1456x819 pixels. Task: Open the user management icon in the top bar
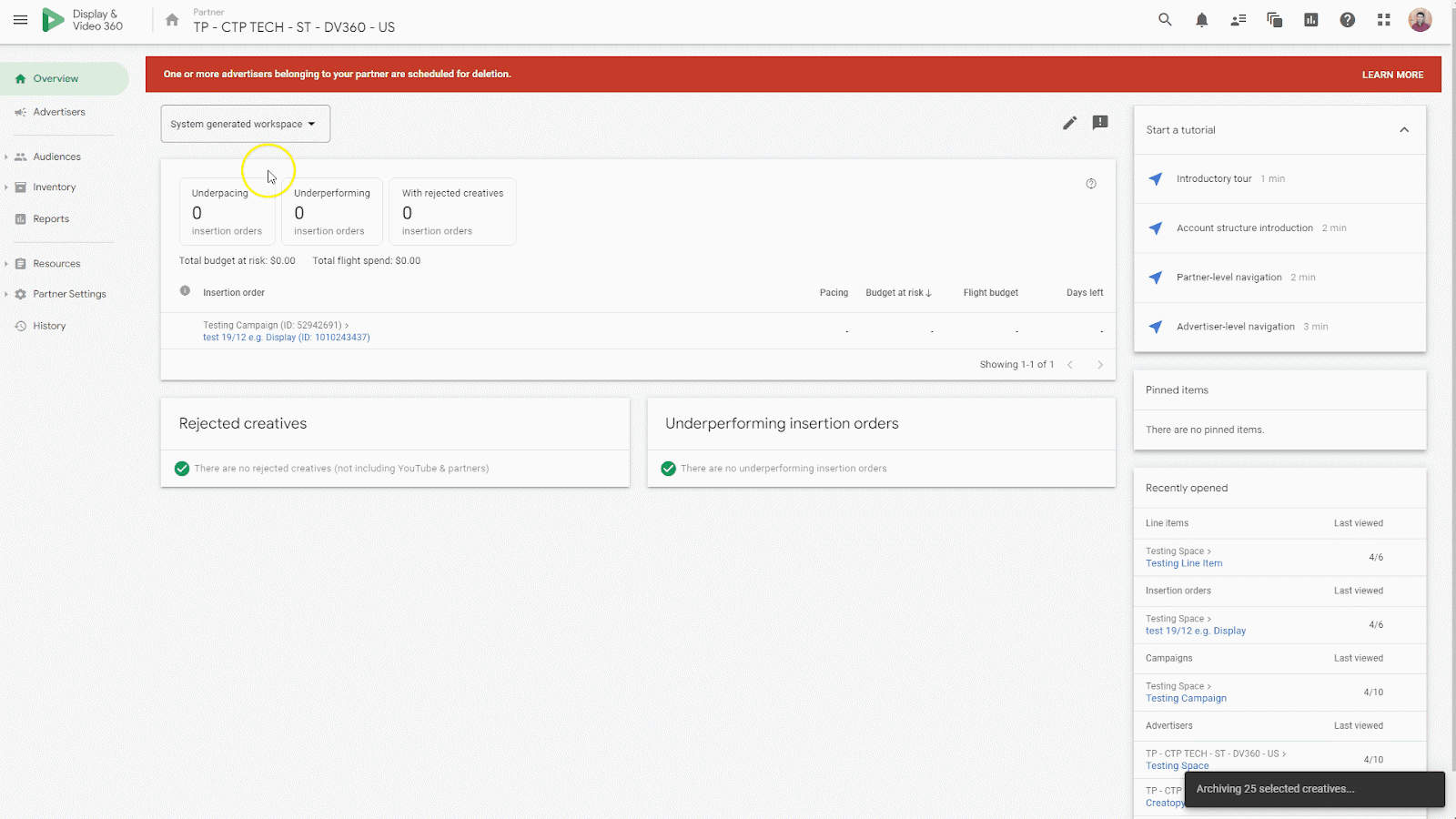click(x=1238, y=19)
